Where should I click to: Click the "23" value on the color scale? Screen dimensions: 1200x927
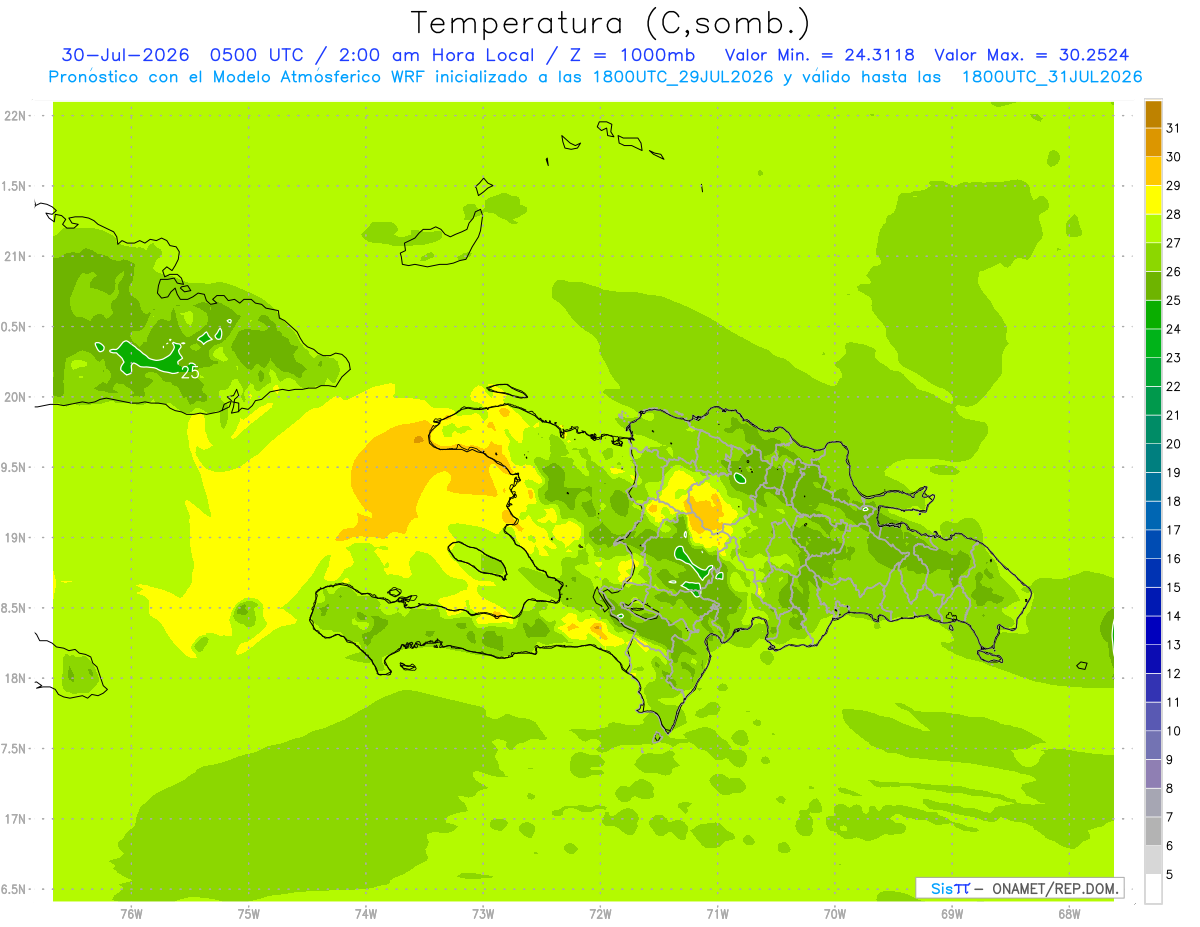[x=1174, y=358]
